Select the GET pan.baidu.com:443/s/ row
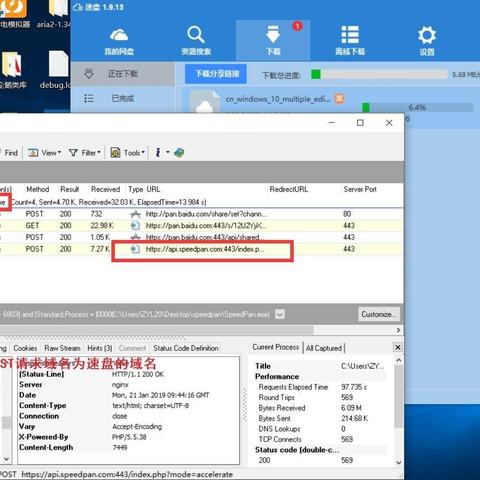 click(x=201, y=226)
